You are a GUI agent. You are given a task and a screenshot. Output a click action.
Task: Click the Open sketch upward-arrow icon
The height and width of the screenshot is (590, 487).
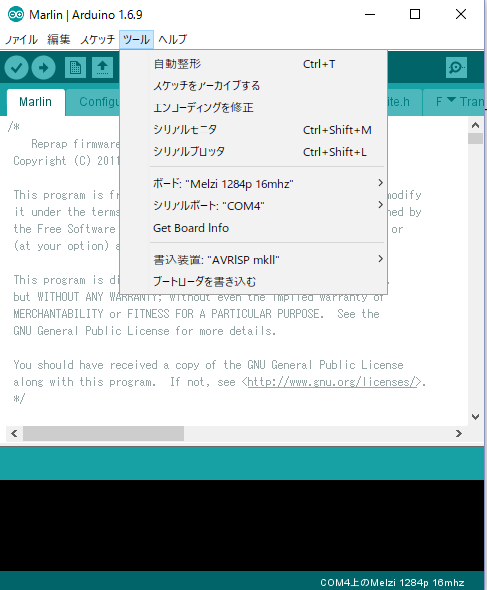[x=102, y=68]
